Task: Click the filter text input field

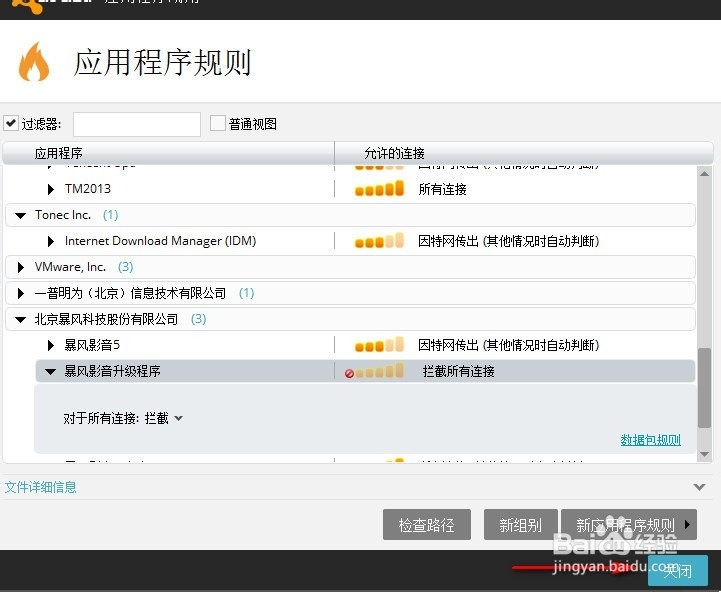Action: [137, 124]
